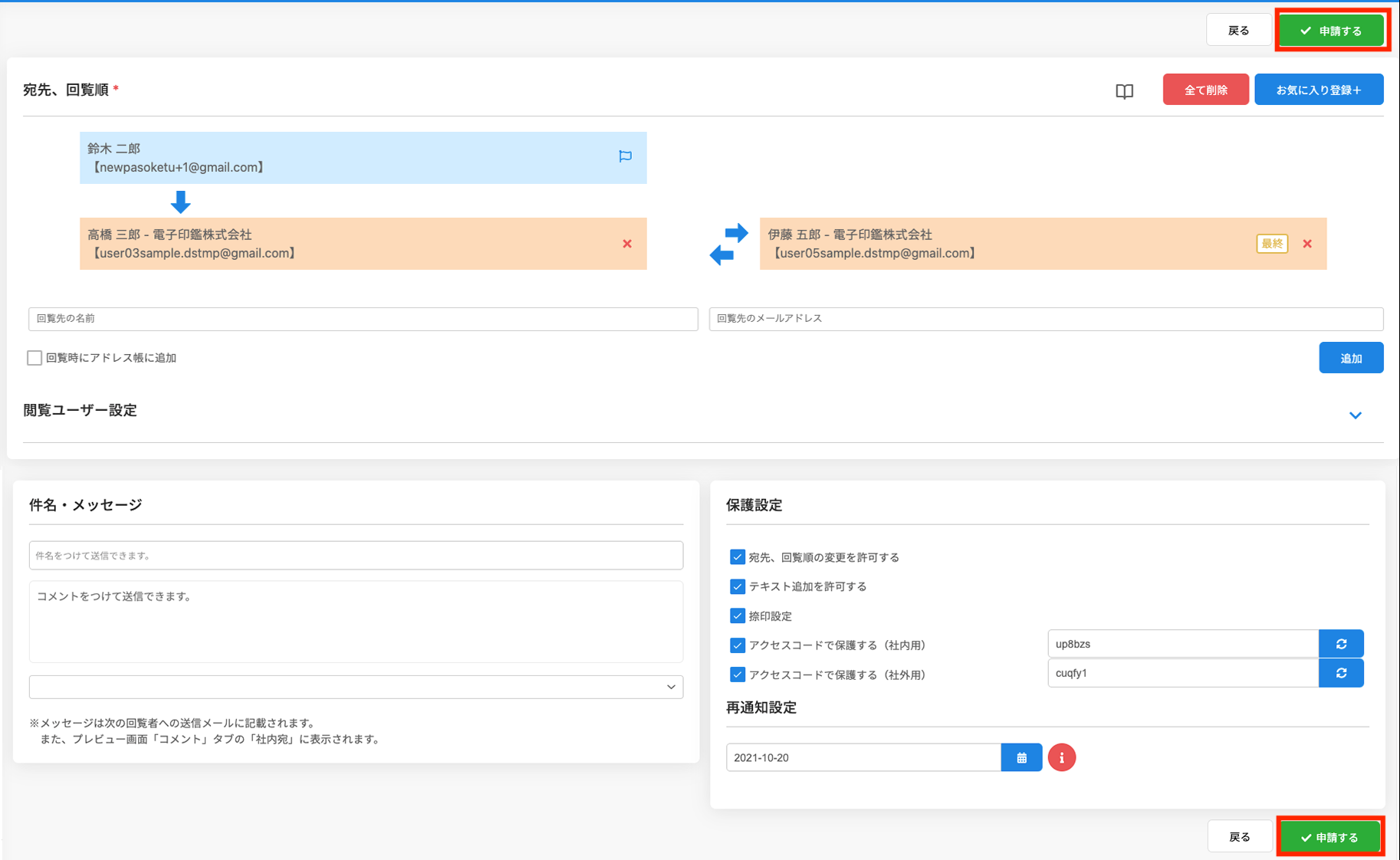This screenshot has width=1400, height=860.
Task: Select the 伊藤 五郎 recipient card
Action: point(1043,244)
